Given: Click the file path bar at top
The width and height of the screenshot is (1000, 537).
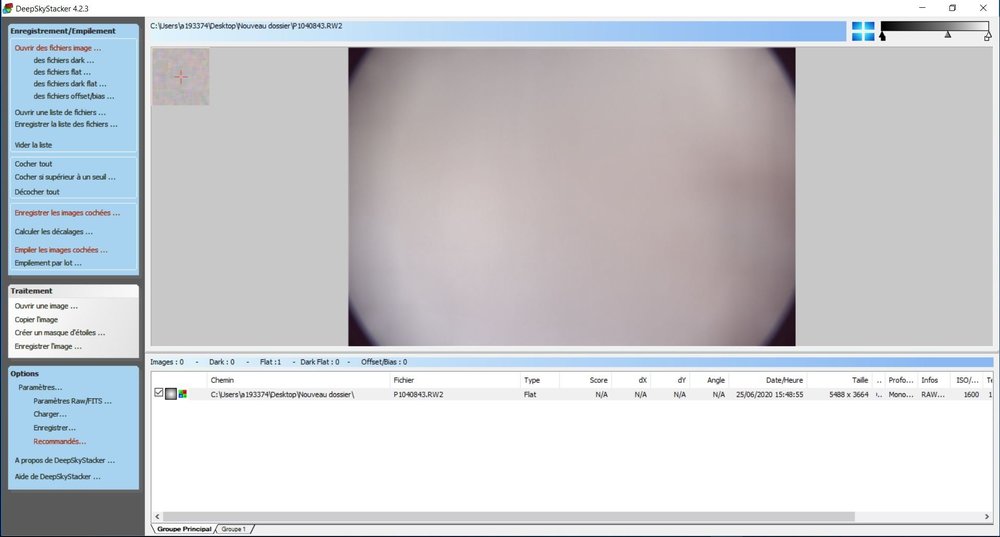Looking at the screenshot, I should [497, 31].
